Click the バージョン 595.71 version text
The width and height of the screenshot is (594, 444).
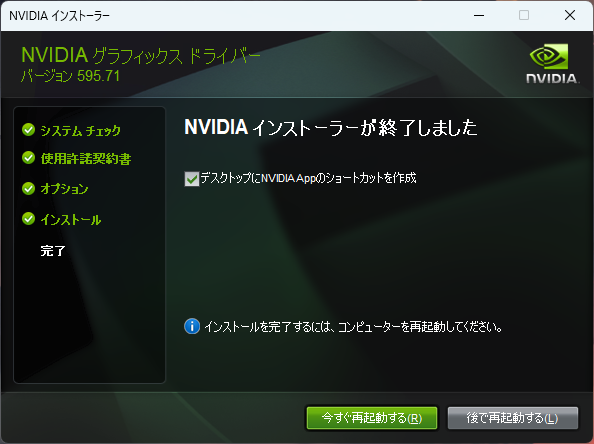click(x=70, y=76)
